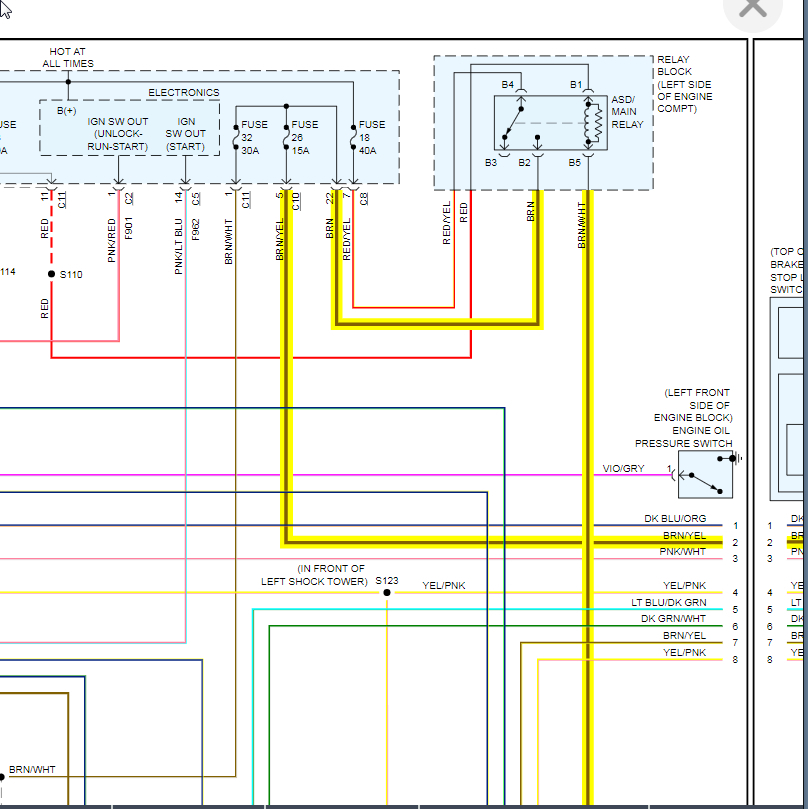Click the S110 splice dot
This screenshot has width=808, height=809.
[x=51, y=274]
